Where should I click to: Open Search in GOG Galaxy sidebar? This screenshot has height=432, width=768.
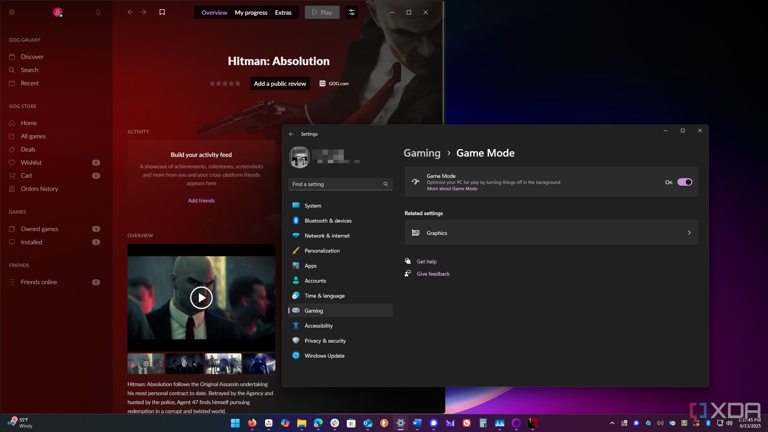click(x=29, y=70)
